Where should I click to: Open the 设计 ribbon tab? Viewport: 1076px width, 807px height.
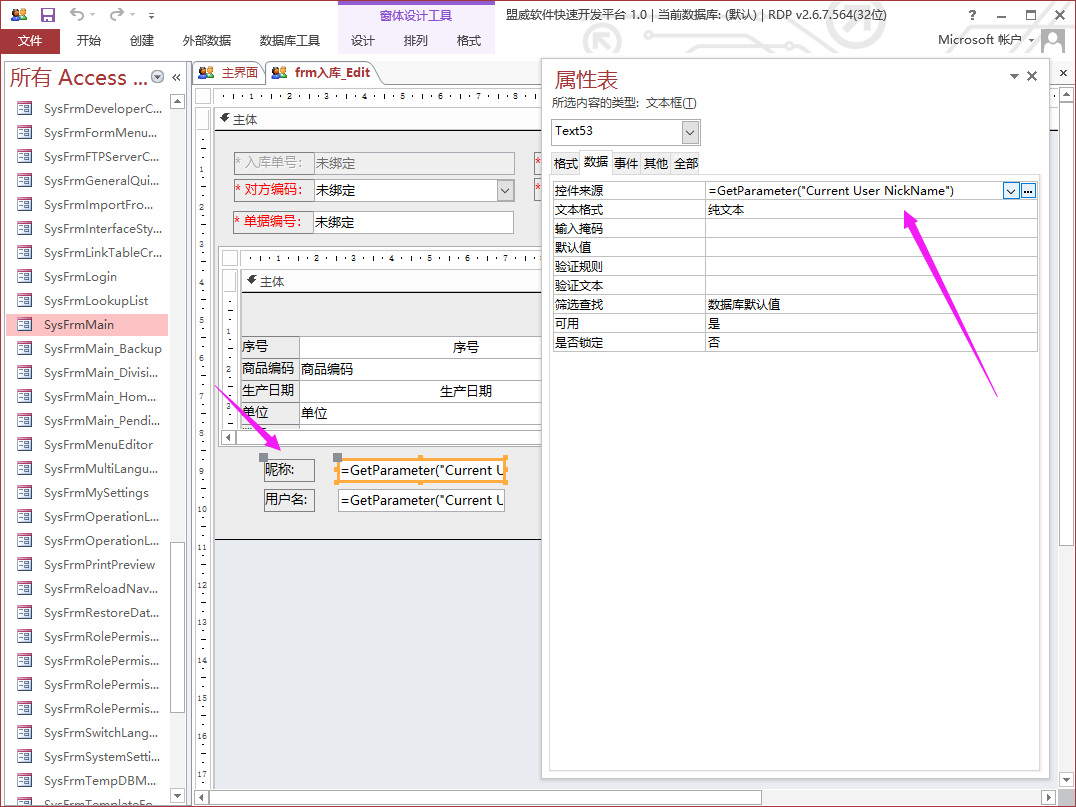(x=362, y=41)
